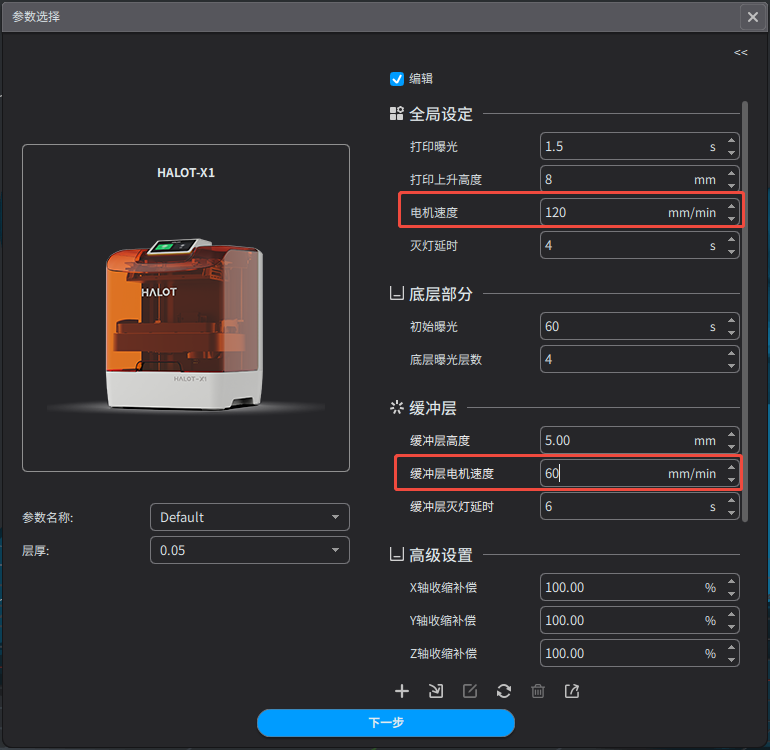
Task: Click the settings panel vertical scrollbar
Action: pyautogui.click(x=745, y=312)
